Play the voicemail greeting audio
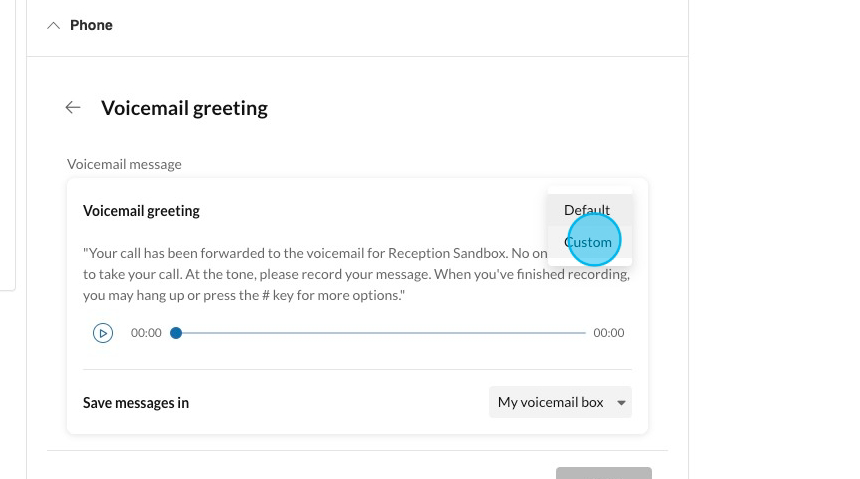This screenshot has width=860, height=479. (103, 333)
